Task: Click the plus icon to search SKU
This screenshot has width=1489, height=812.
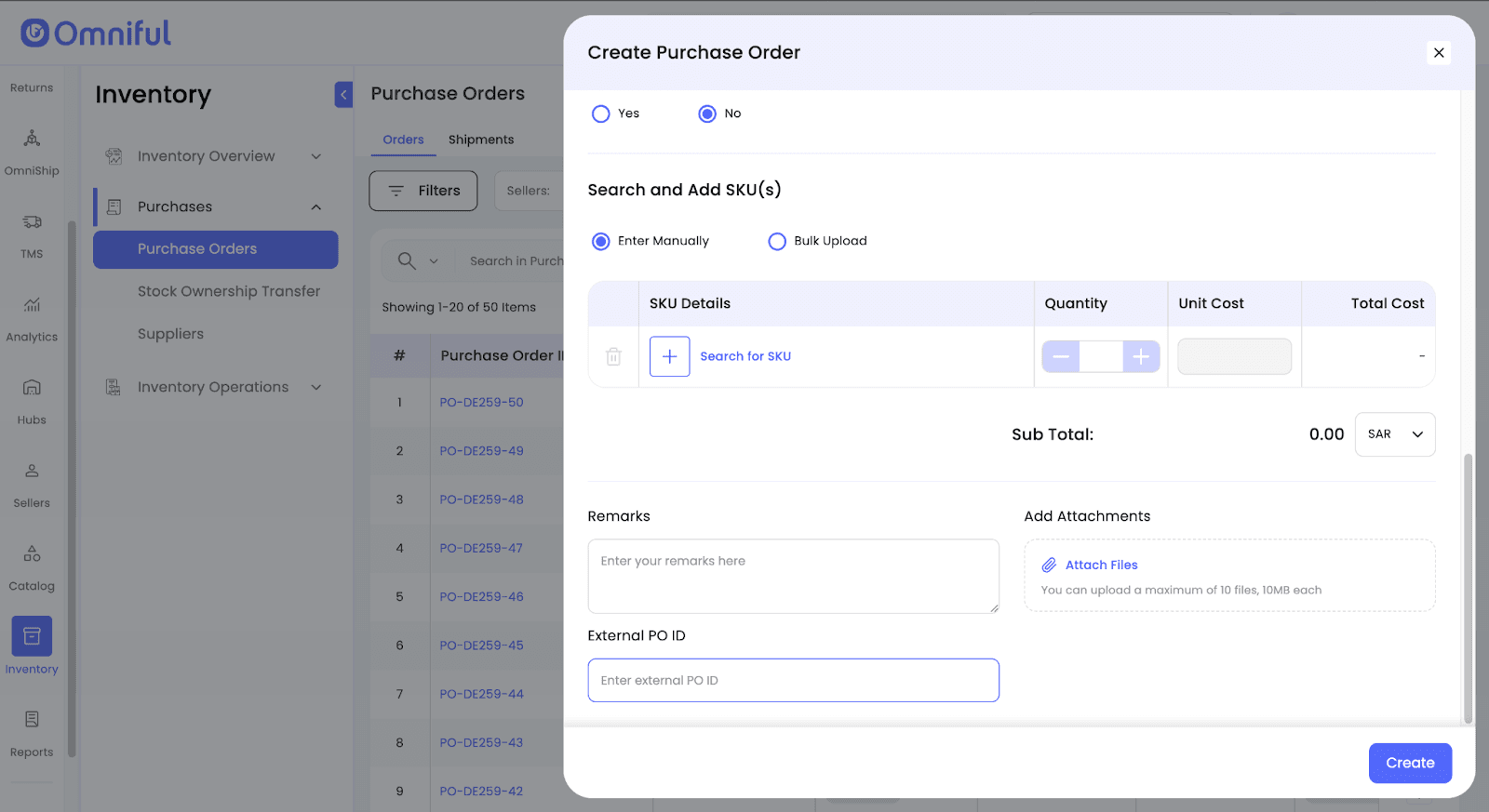Action: (669, 356)
